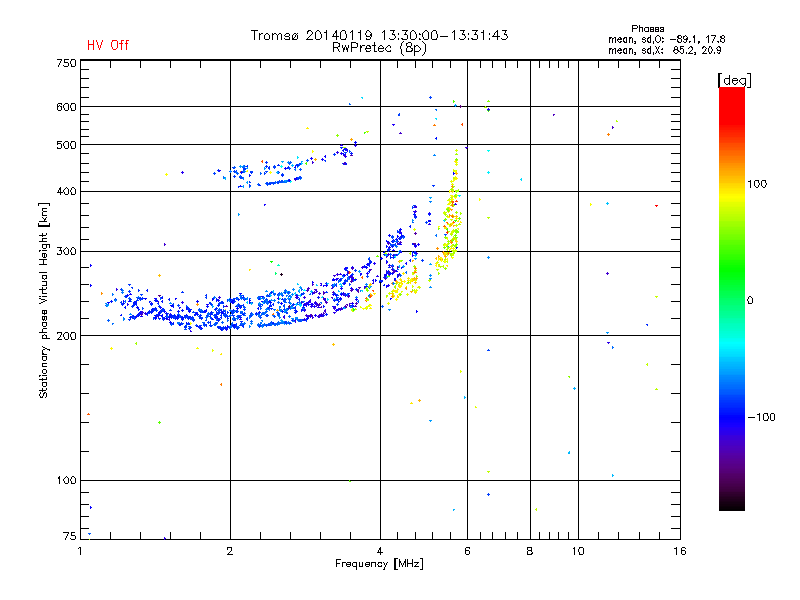Click the x-axis tick label '8'
The image size is (800, 600).
point(530,551)
